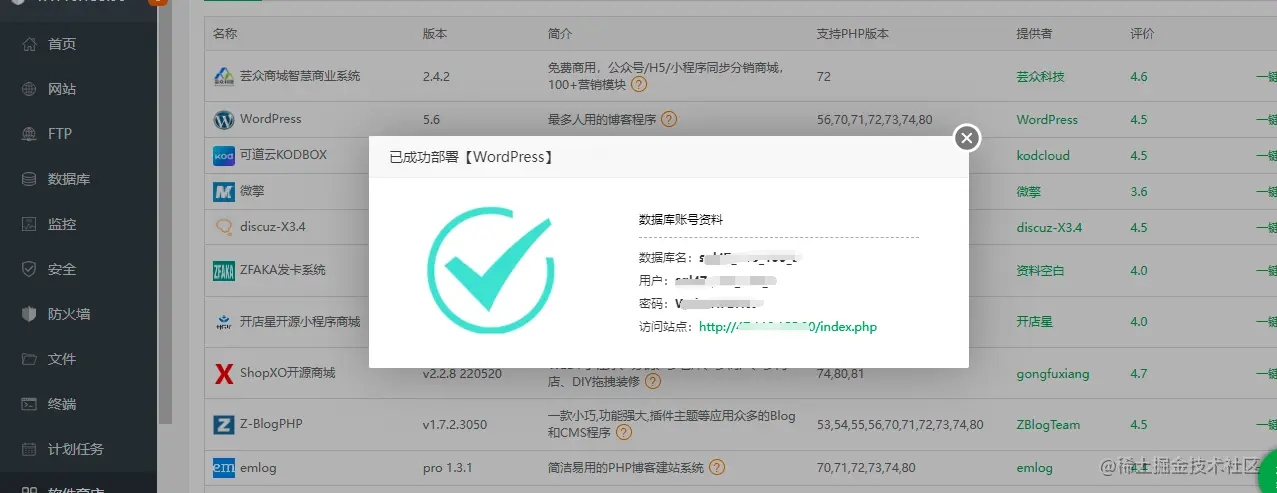Click the Z-BlogPHP app logo

tap(224, 424)
